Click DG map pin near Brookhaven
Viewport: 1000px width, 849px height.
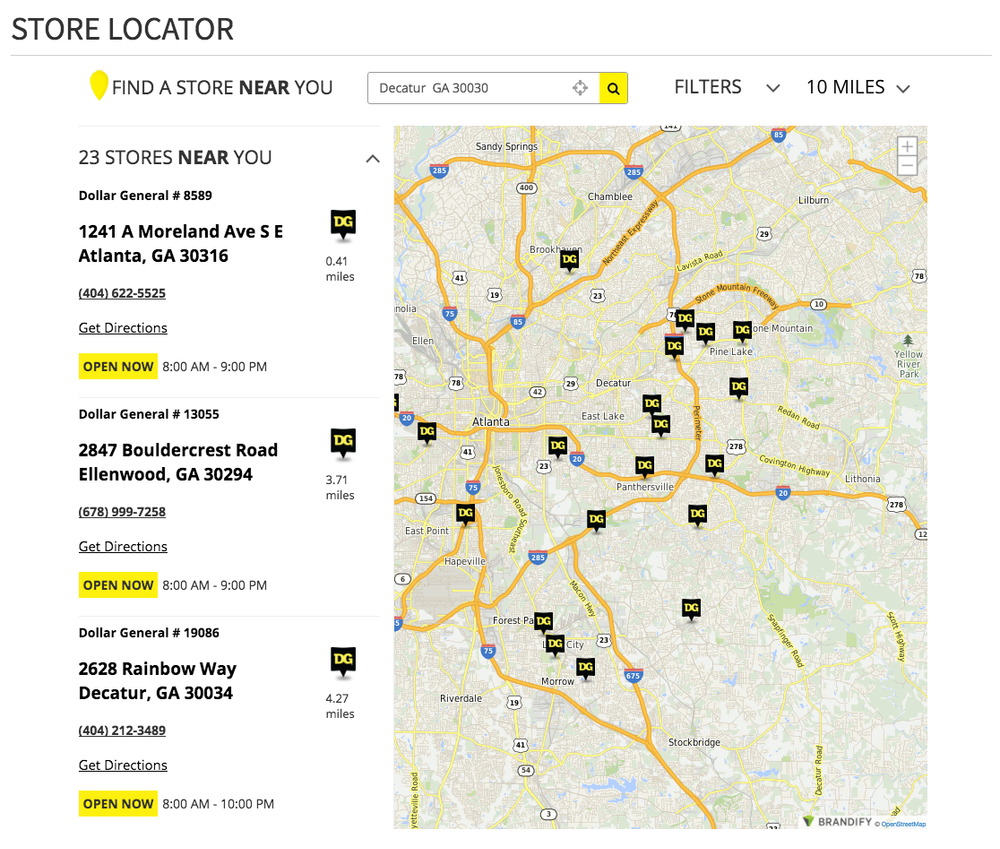pyautogui.click(x=570, y=260)
